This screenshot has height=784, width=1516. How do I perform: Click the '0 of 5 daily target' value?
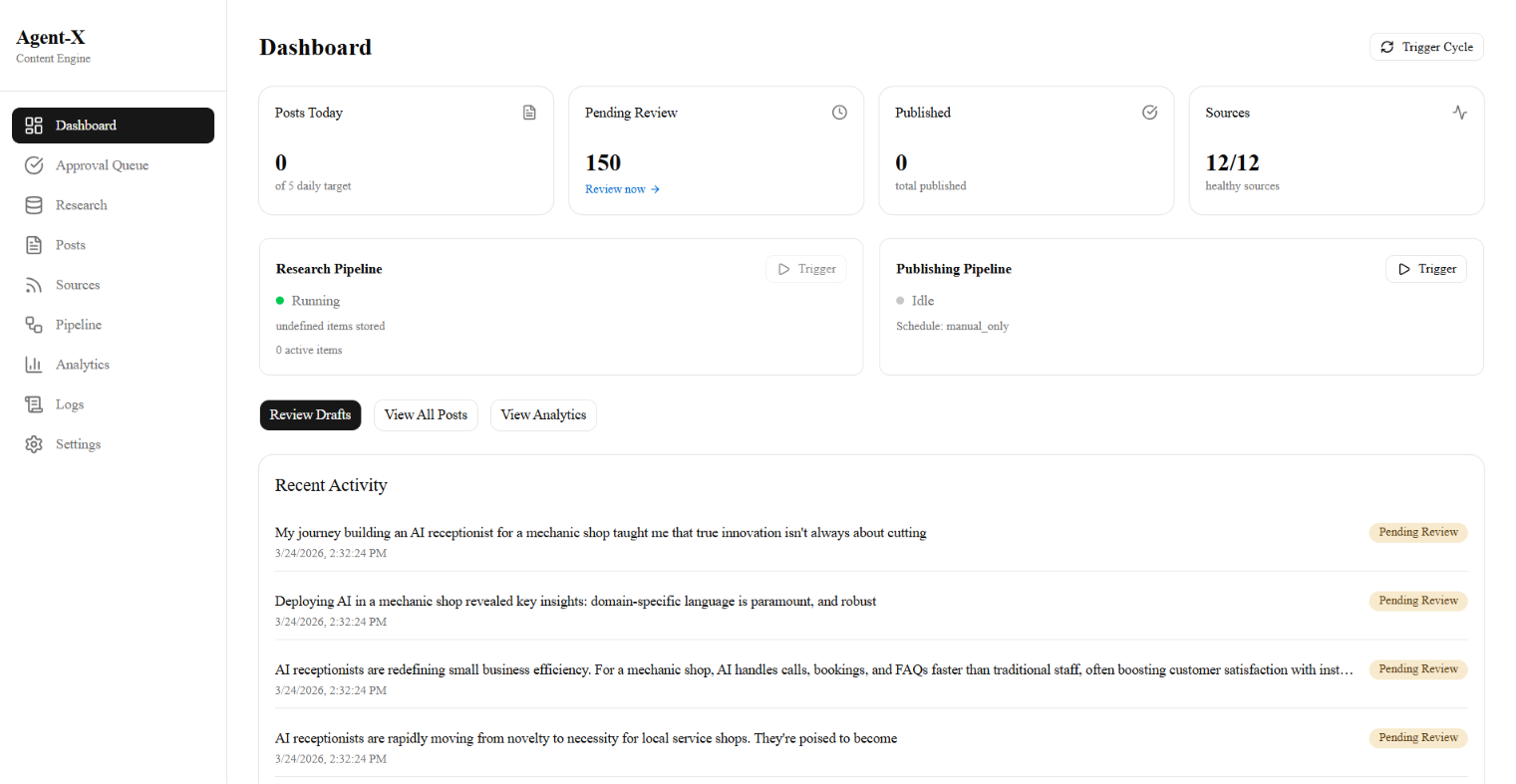click(x=281, y=162)
